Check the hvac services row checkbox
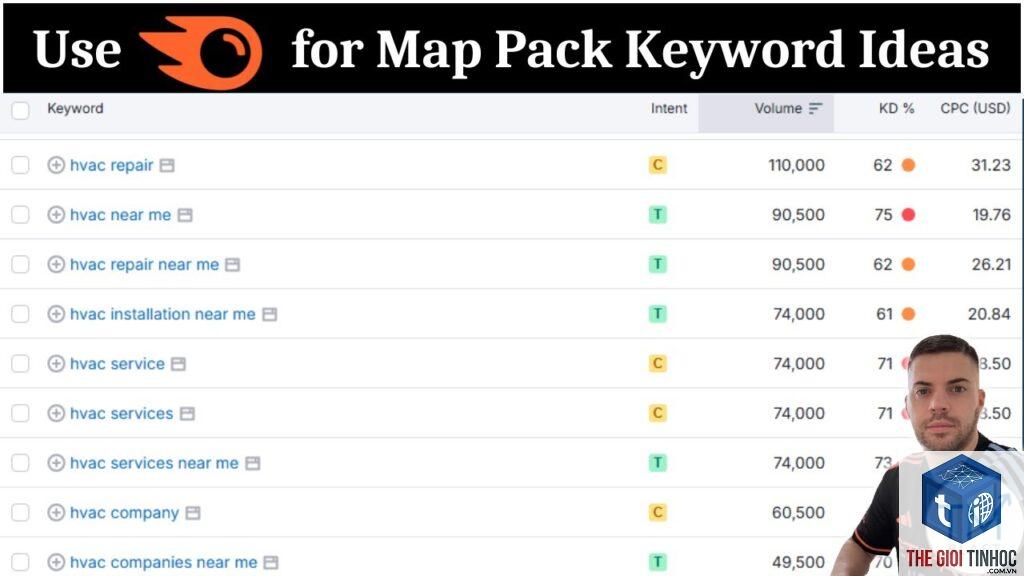This screenshot has width=1024, height=576. (x=20, y=413)
